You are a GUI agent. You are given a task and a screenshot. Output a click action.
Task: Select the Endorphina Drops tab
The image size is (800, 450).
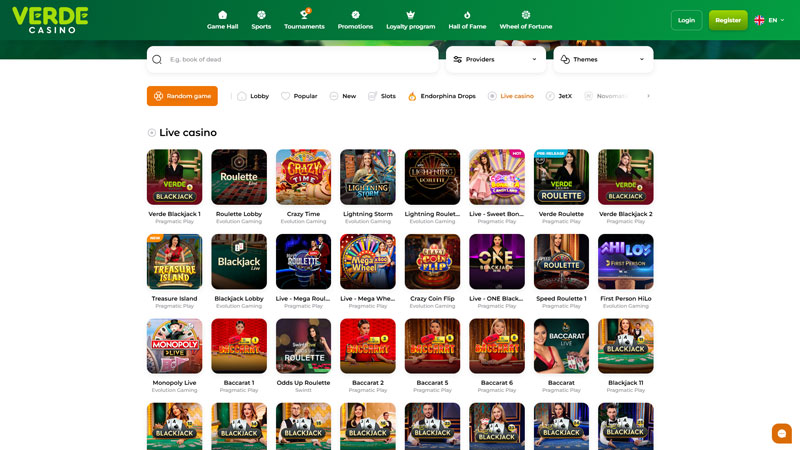click(441, 96)
